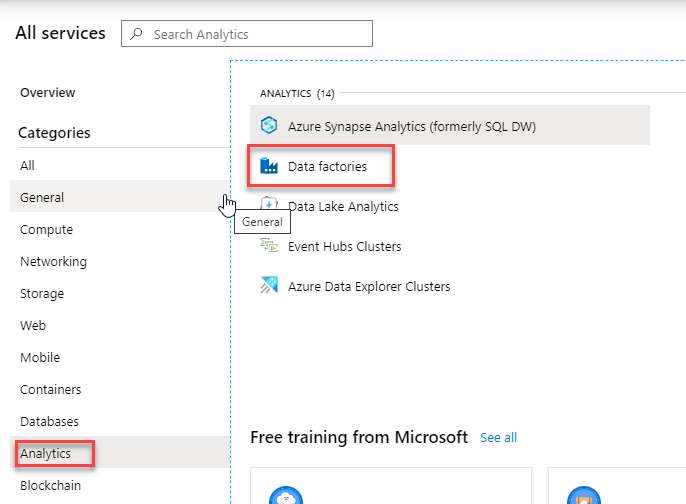Click the Azure Data Explorer Clusters icon

coord(269,285)
